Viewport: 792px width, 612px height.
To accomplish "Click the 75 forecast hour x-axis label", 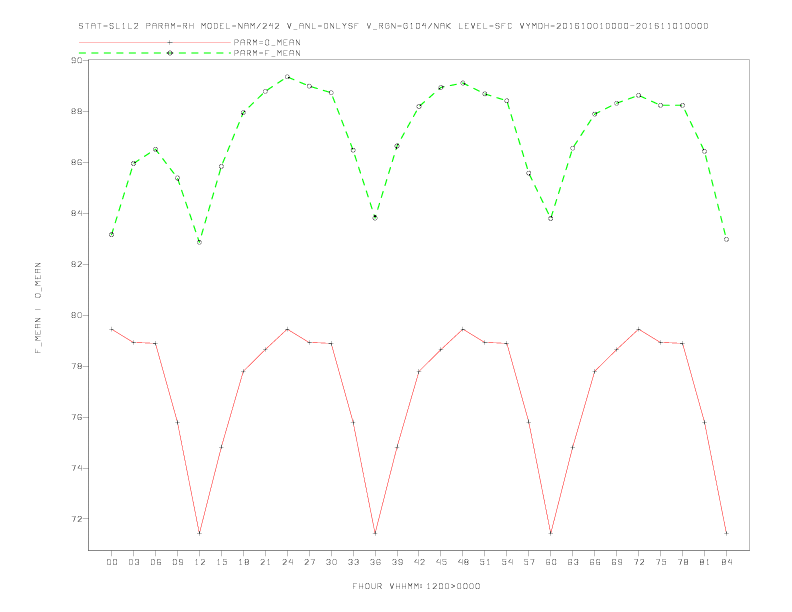I will click(661, 562).
